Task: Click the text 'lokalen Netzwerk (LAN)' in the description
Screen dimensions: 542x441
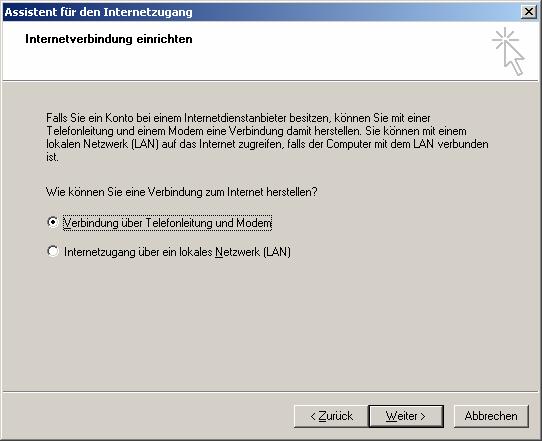Action: point(102,144)
